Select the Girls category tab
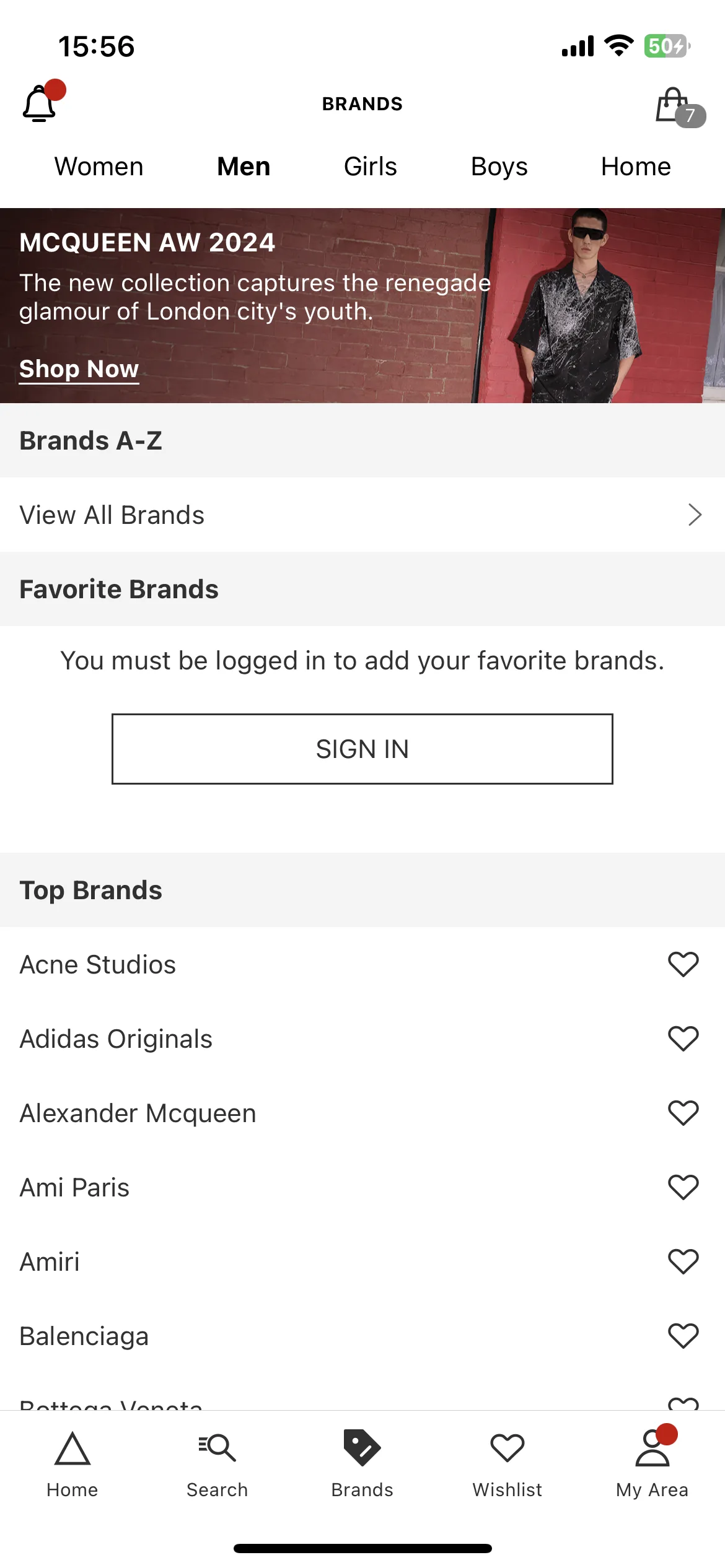 [371, 167]
